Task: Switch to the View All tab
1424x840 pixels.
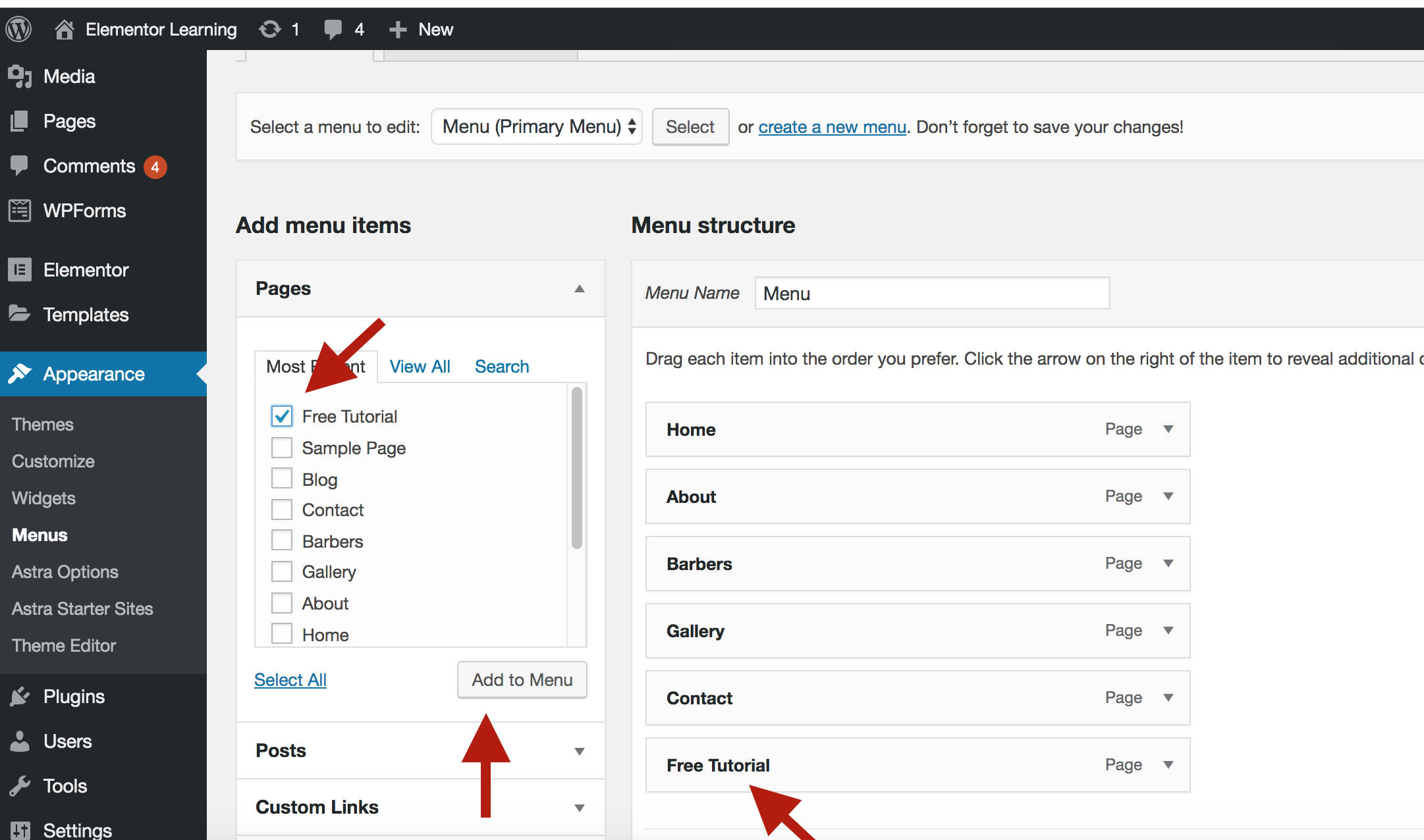Action: click(x=420, y=367)
